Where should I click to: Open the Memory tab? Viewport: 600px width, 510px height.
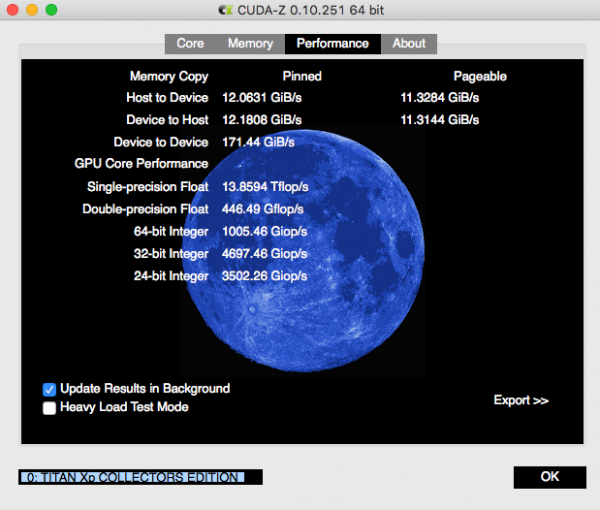[x=250, y=44]
